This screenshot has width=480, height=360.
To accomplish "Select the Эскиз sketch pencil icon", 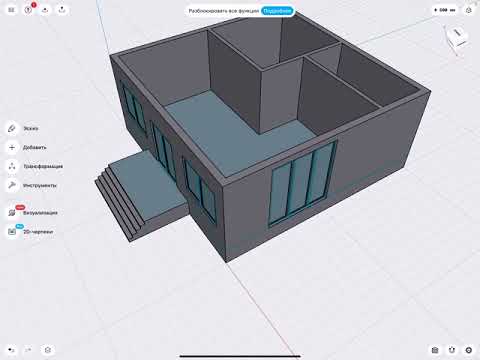I will coord(12,128).
